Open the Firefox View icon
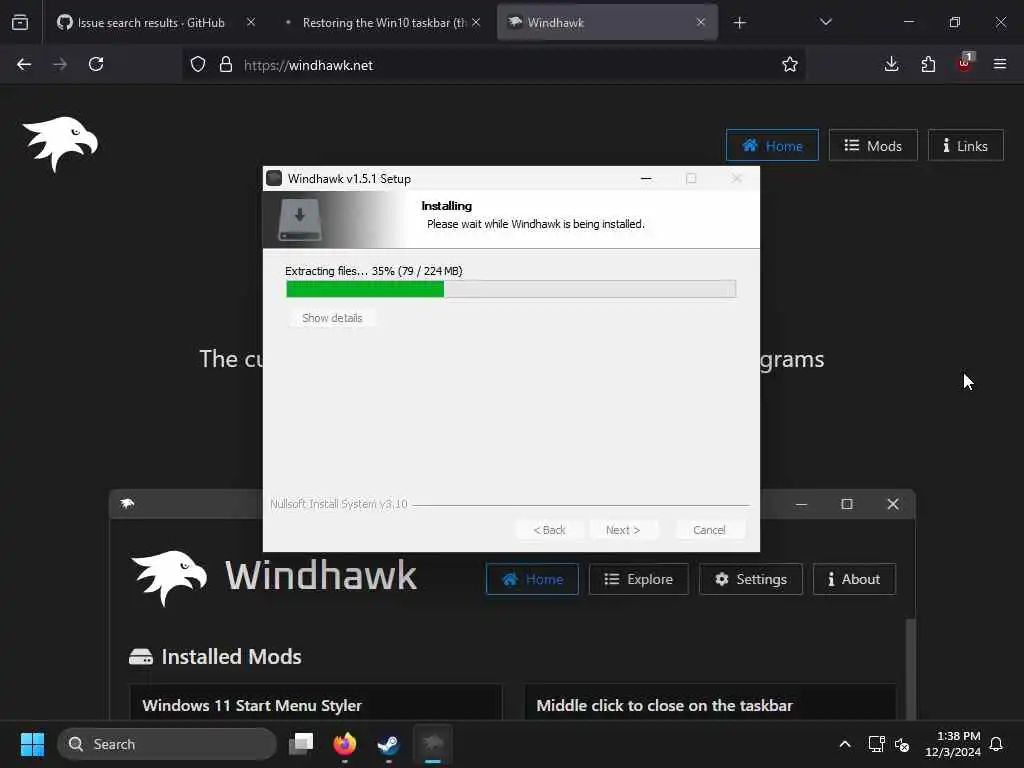 [x=20, y=22]
